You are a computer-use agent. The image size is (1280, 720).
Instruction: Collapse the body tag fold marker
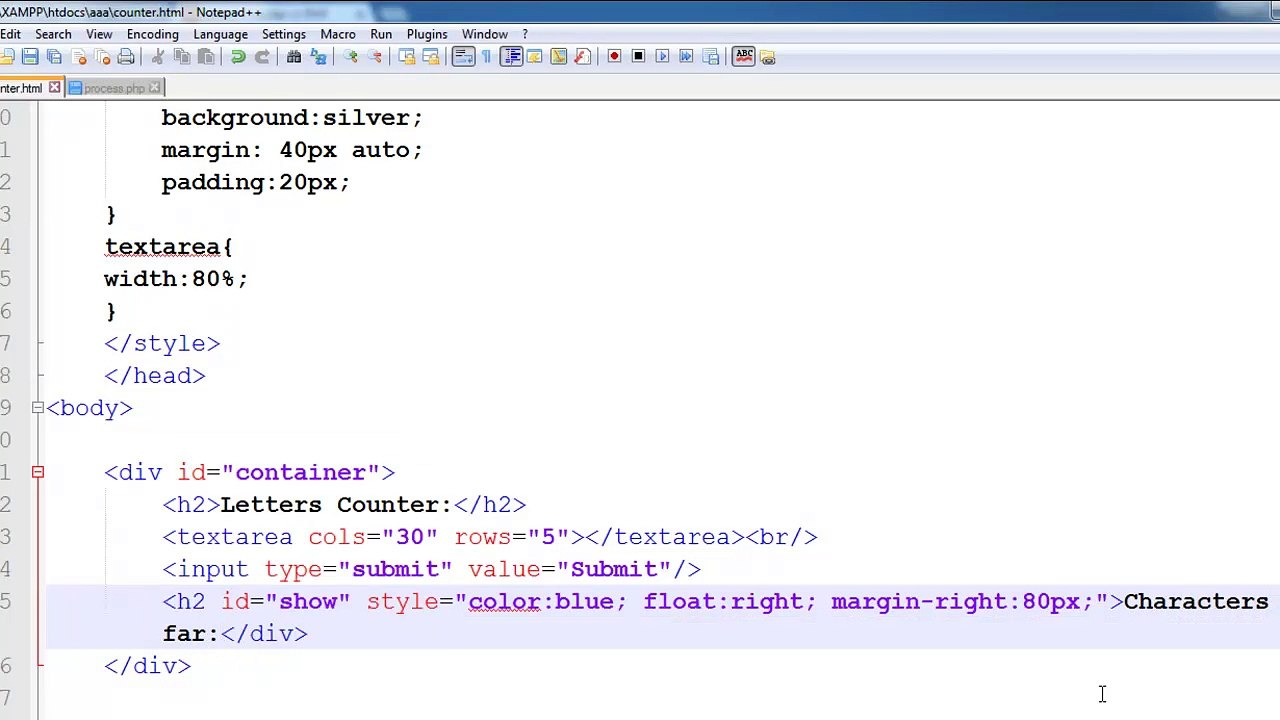37,408
